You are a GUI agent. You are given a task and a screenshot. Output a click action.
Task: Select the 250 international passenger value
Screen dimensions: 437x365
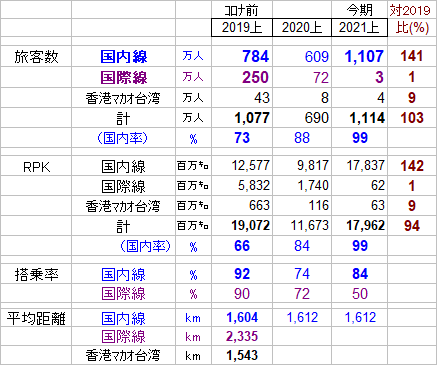point(255,77)
